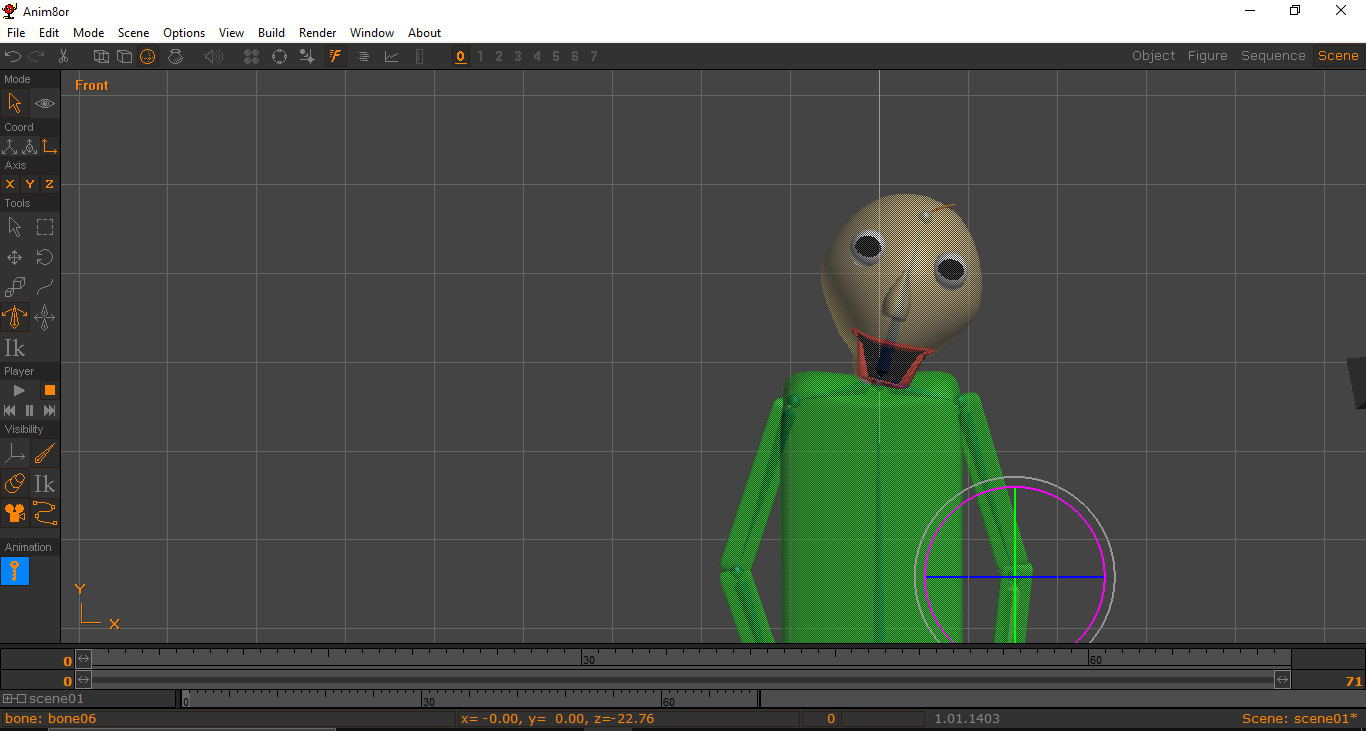The height and width of the screenshot is (731, 1366).
Task: Switch to the Figure mode tab
Action: pyautogui.click(x=1207, y=55)
